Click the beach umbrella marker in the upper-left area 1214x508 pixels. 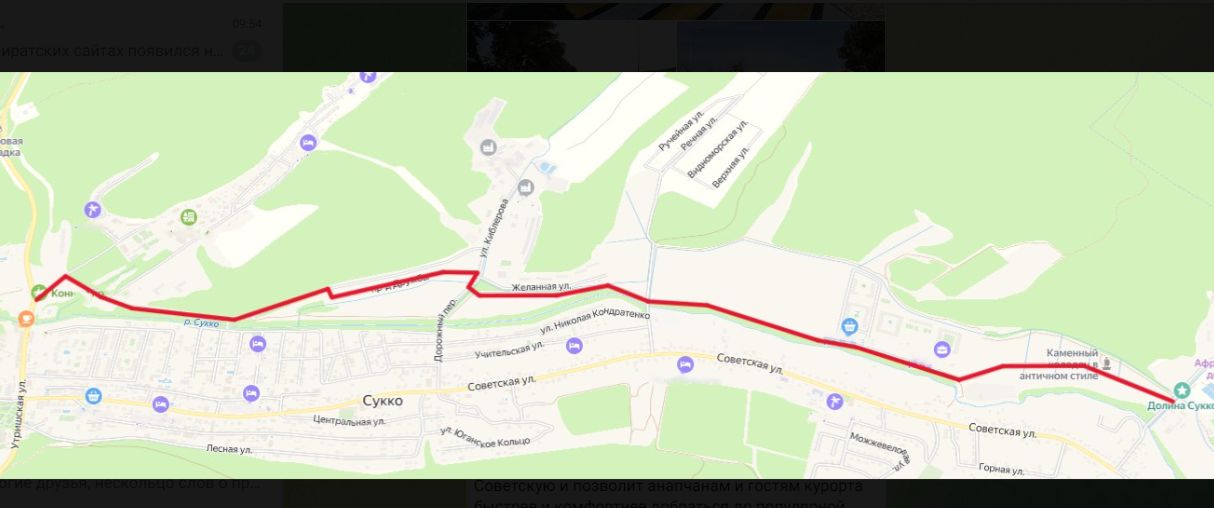pyautogui.click(x=93, y=209)
